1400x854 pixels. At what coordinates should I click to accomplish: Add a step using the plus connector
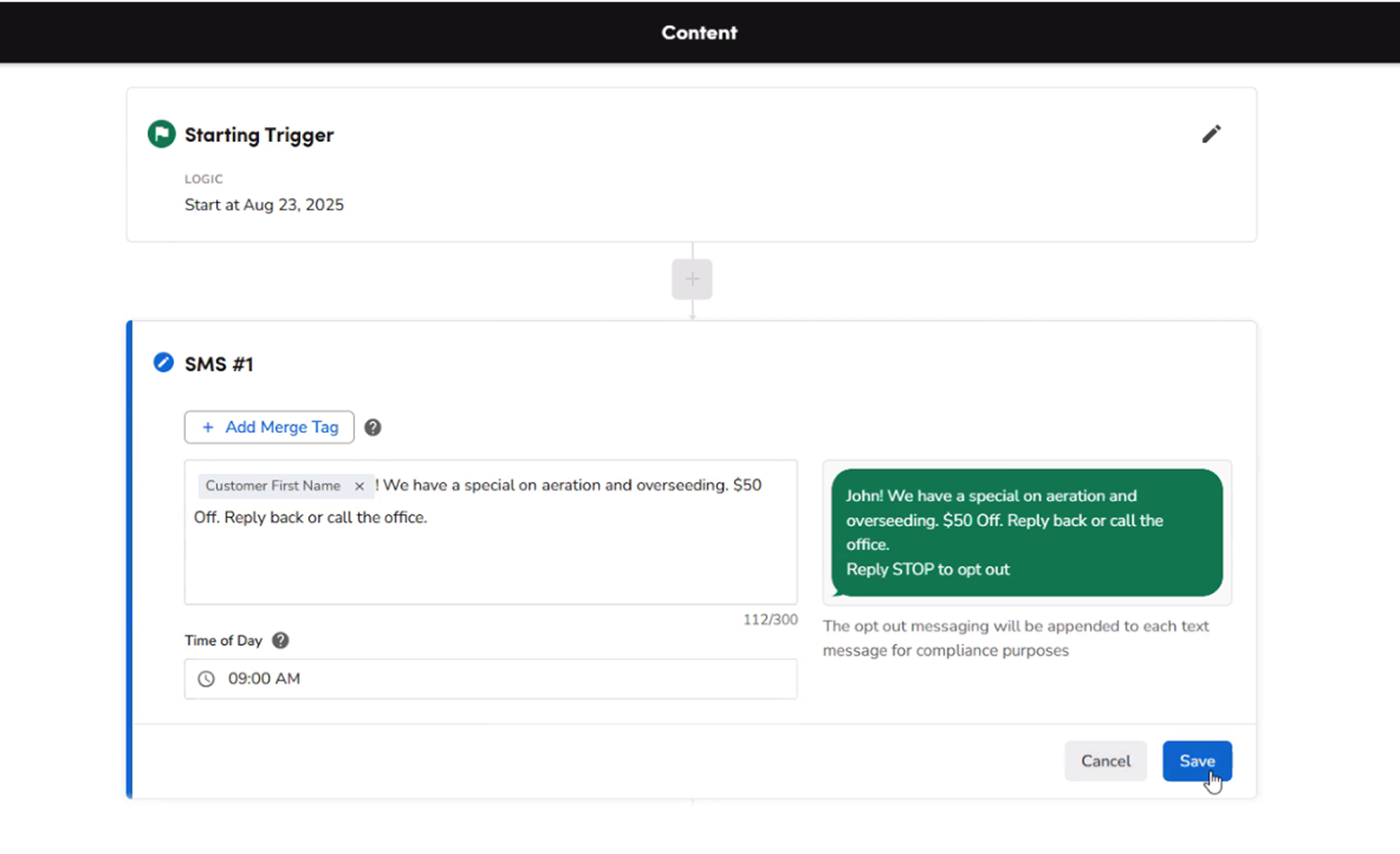[691, 279]
